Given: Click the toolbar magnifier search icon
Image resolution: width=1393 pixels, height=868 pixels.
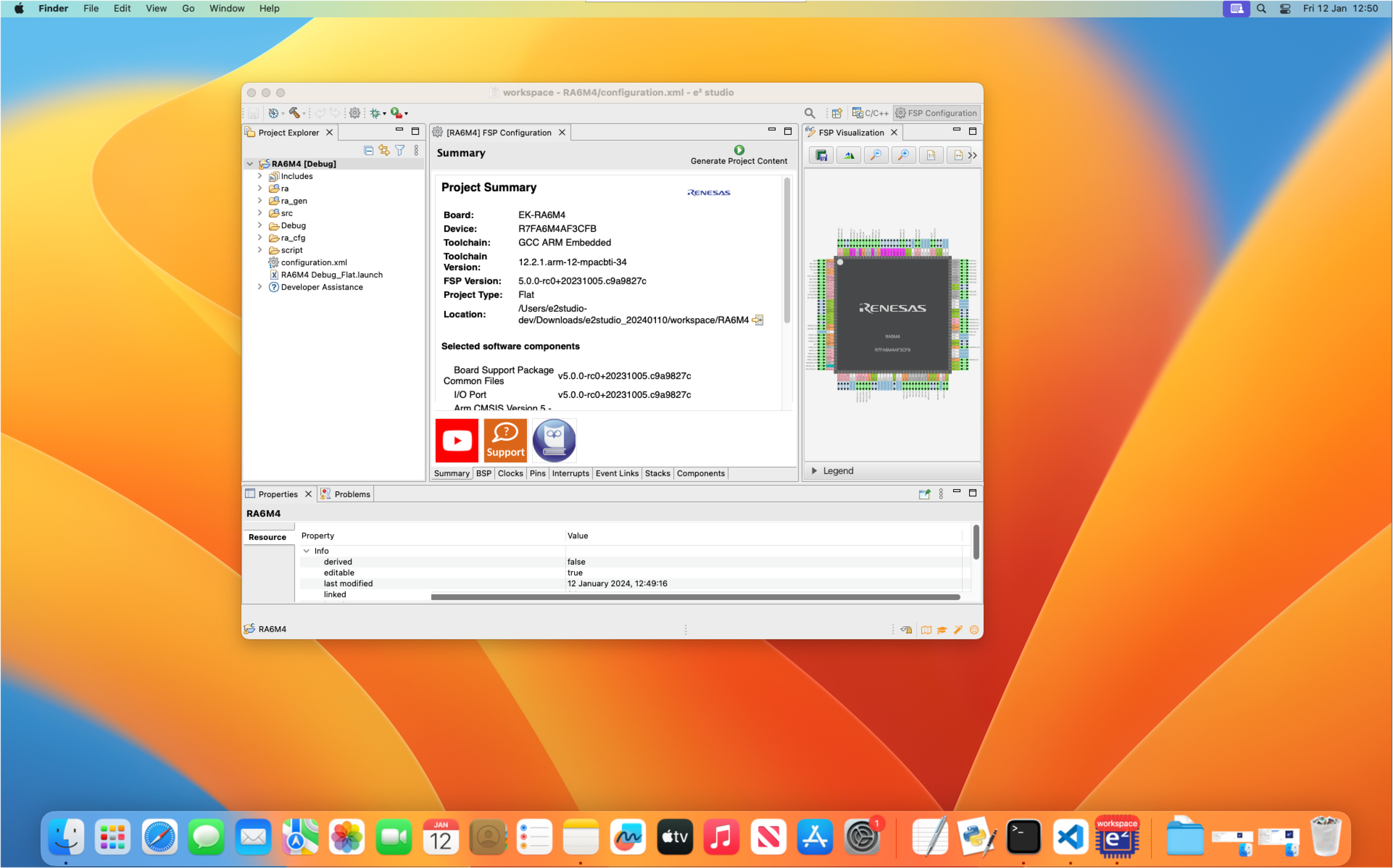Looking at the screenshot, I should coord(810,113).
